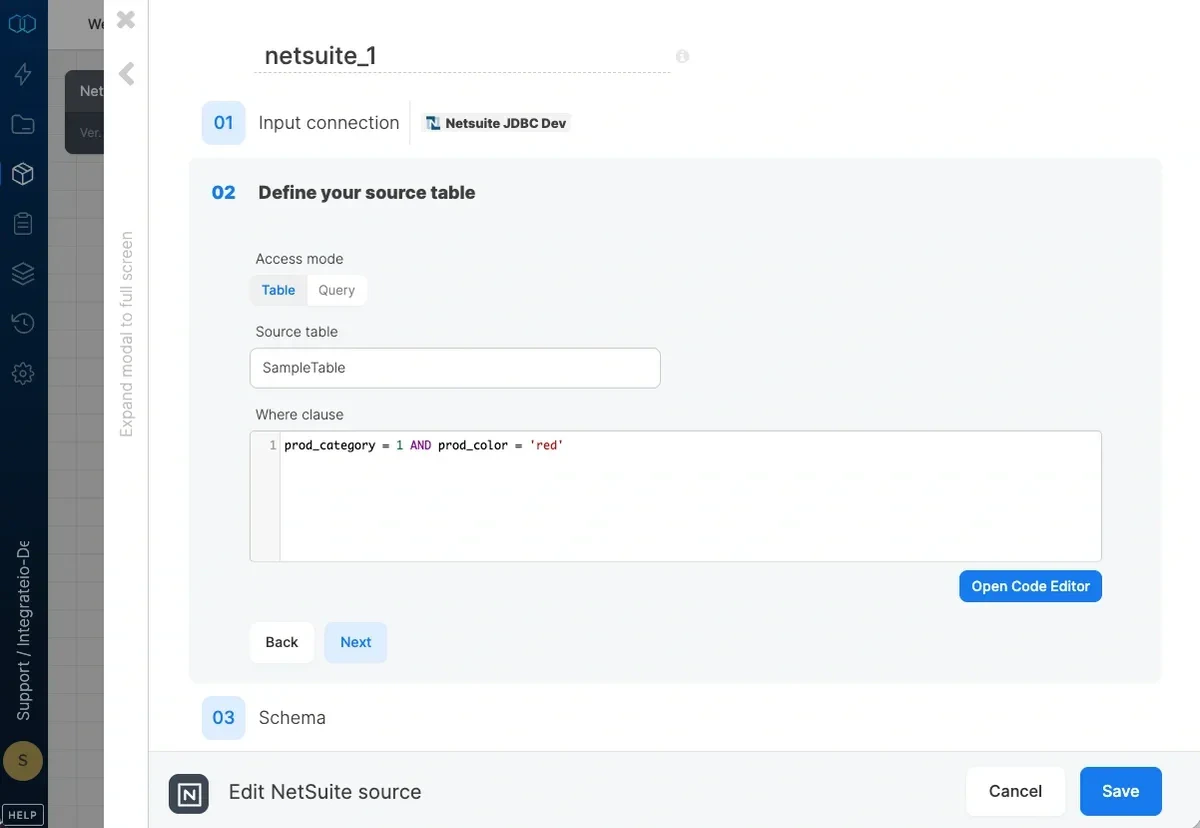Click the Netsuite JDBC Dev connection chip
The image size is (1200, 828).
pyautogui.click(x=496, y=122)
